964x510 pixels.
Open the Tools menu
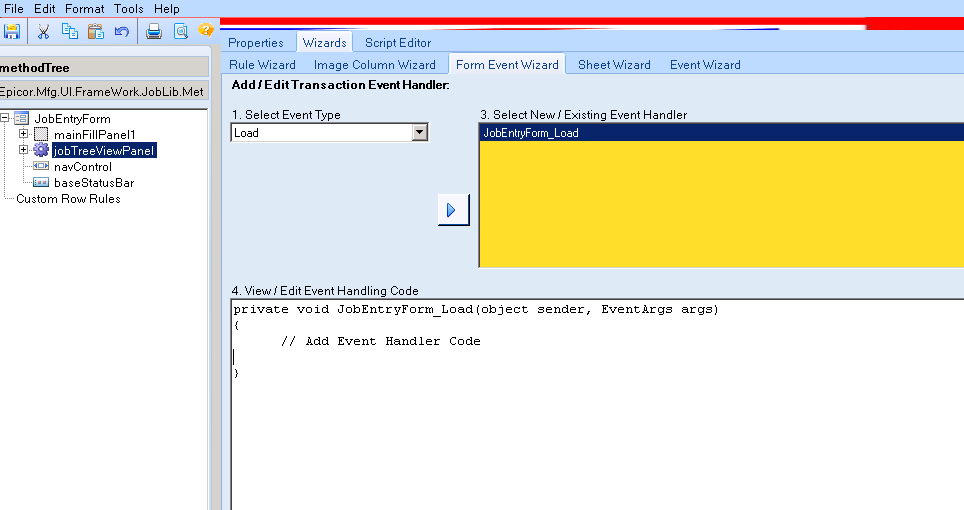point(128,9)
